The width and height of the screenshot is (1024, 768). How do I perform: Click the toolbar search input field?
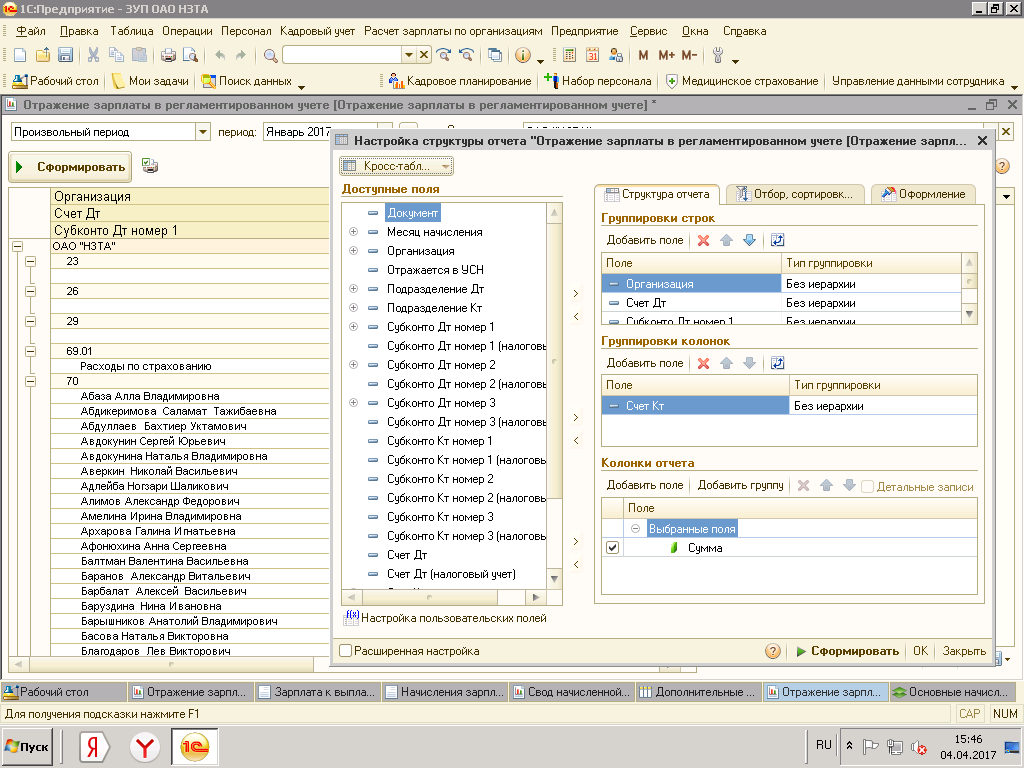coord(343,56)
